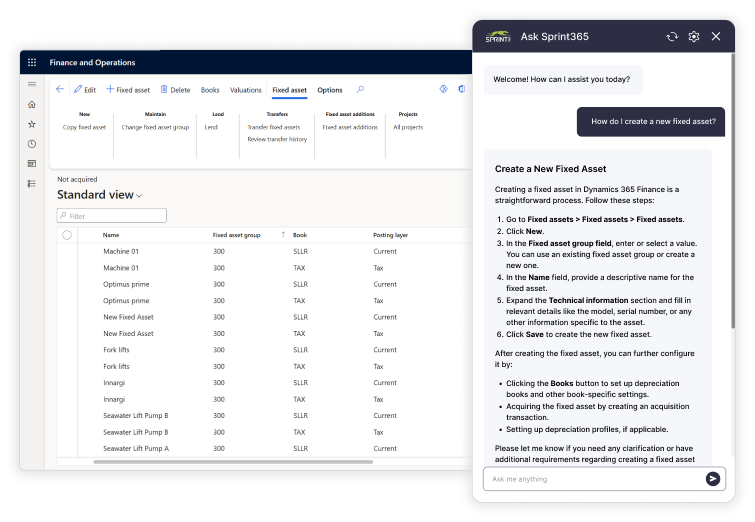Click Book column header
Viewport: 755px width, 522px height.
pos(299,235)
